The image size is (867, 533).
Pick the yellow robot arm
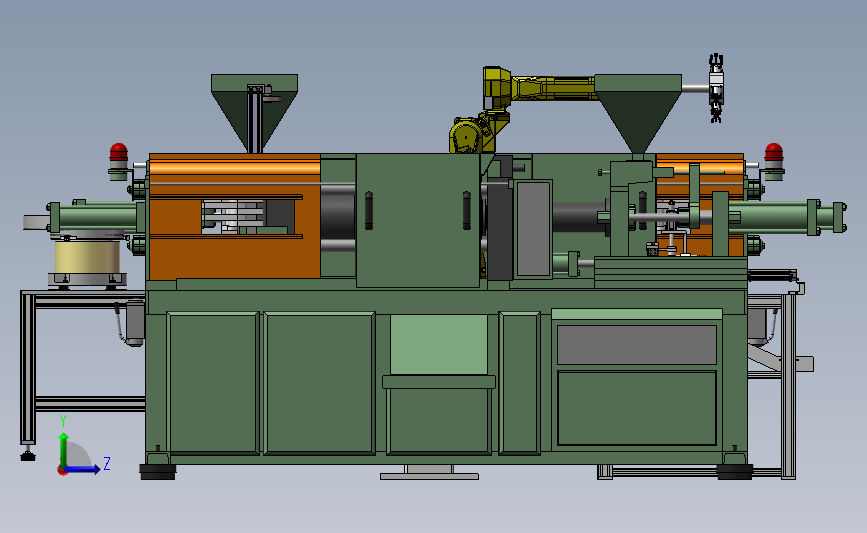pos(553,88)
